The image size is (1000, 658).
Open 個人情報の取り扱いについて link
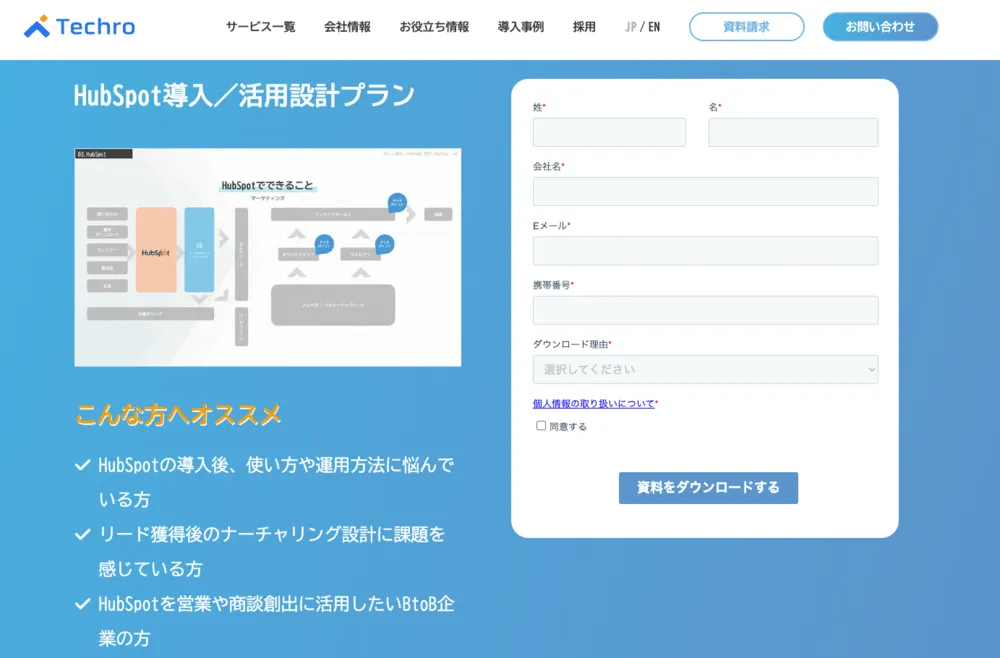pyautogui.click(x=593, y=404)
